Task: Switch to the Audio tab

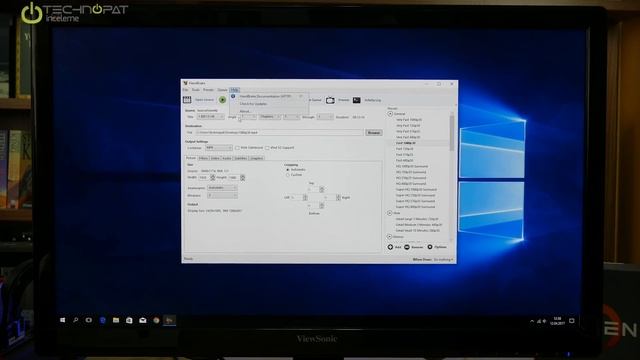Action: 227,158
